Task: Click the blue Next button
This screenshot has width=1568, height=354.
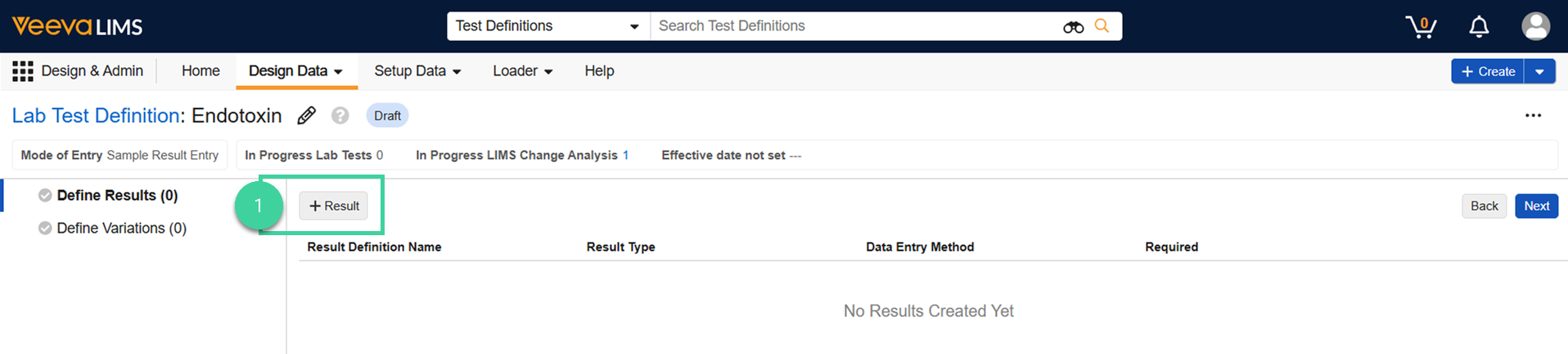Action: (1536, 206)
